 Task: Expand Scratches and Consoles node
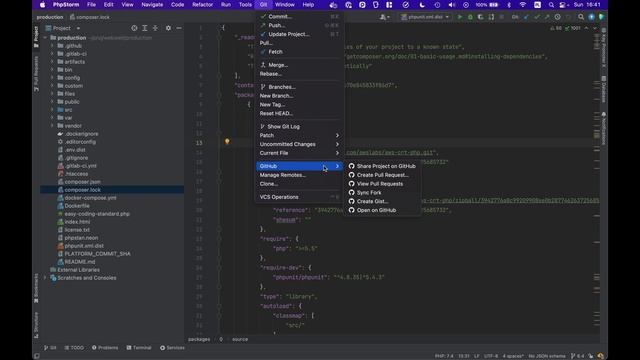point(45,278)
